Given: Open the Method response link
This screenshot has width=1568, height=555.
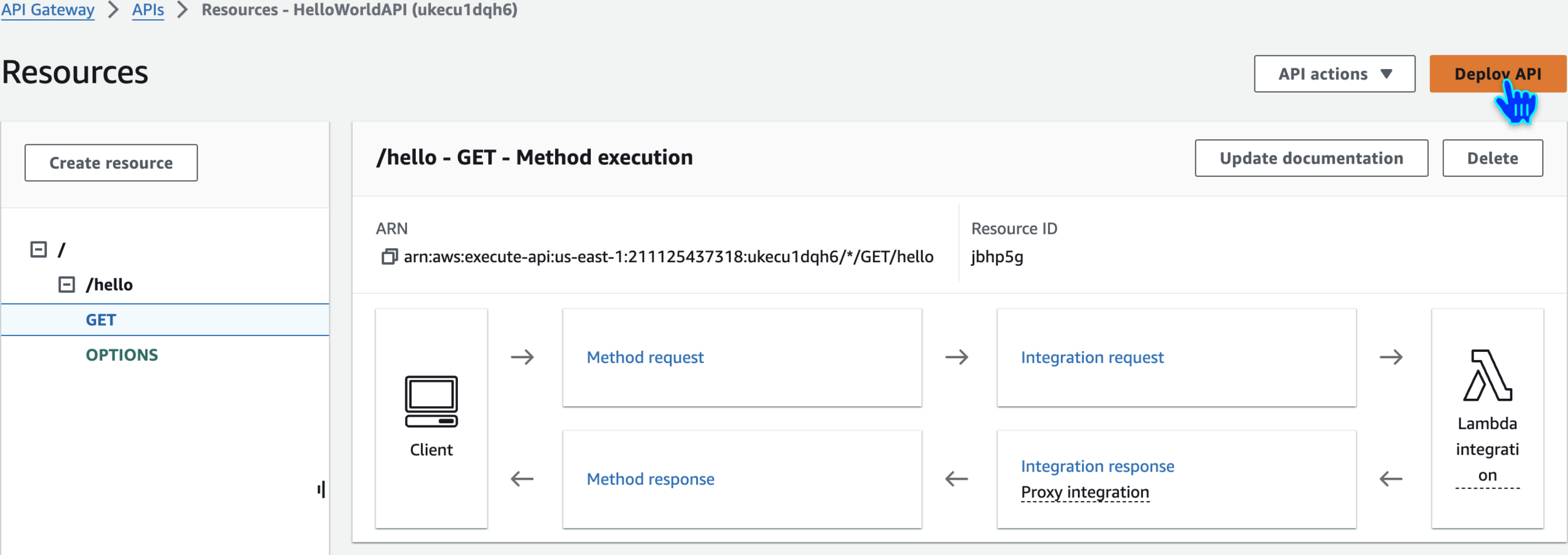Looking at the screenshot, I should 650,479.
